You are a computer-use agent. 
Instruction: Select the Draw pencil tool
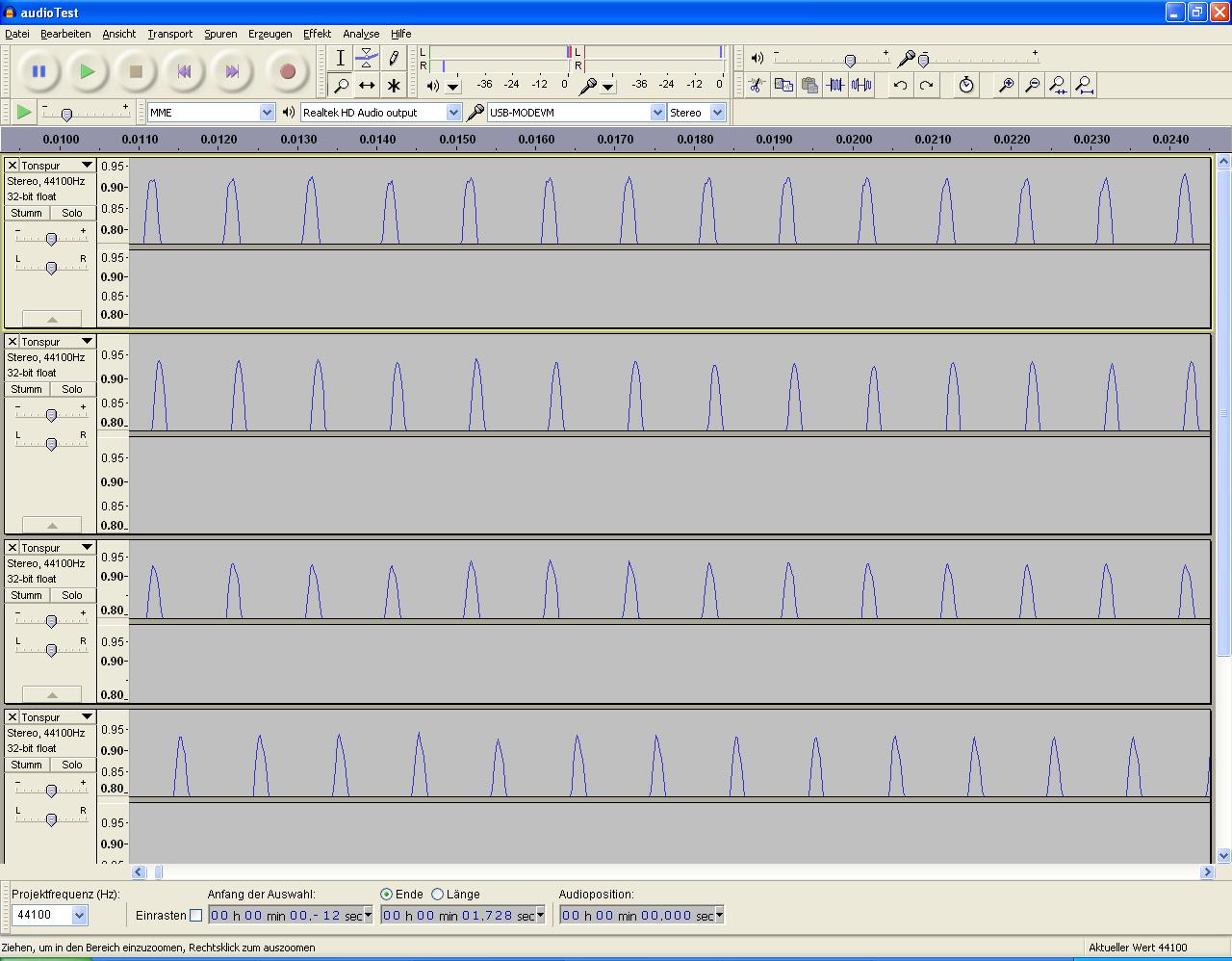tap(394, 59)
